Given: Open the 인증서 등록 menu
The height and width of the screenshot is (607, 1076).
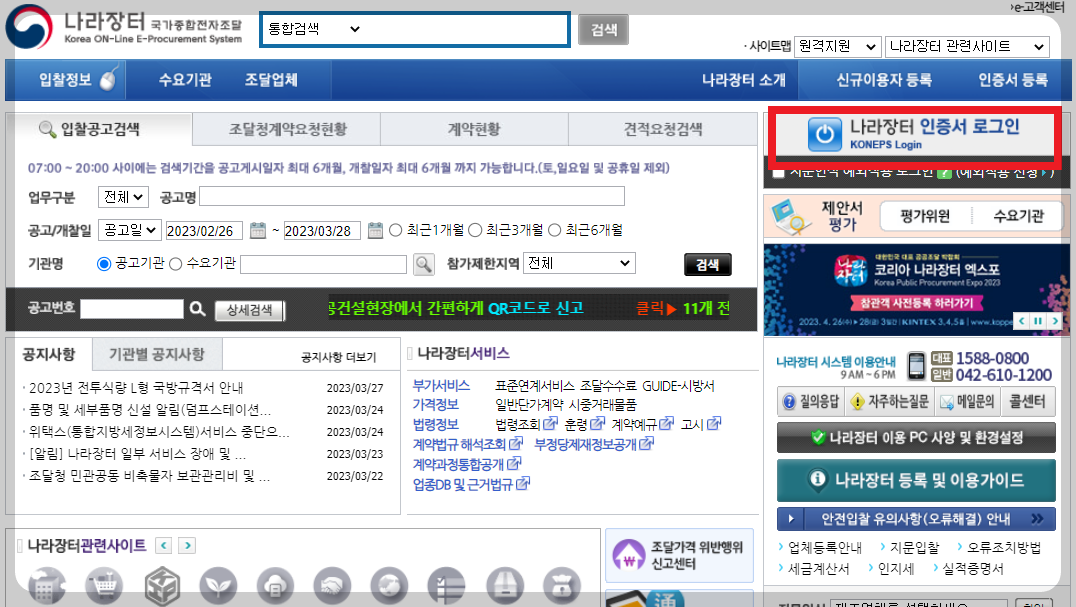Looking at the screenshot, I should click(x=1013, y=80).
